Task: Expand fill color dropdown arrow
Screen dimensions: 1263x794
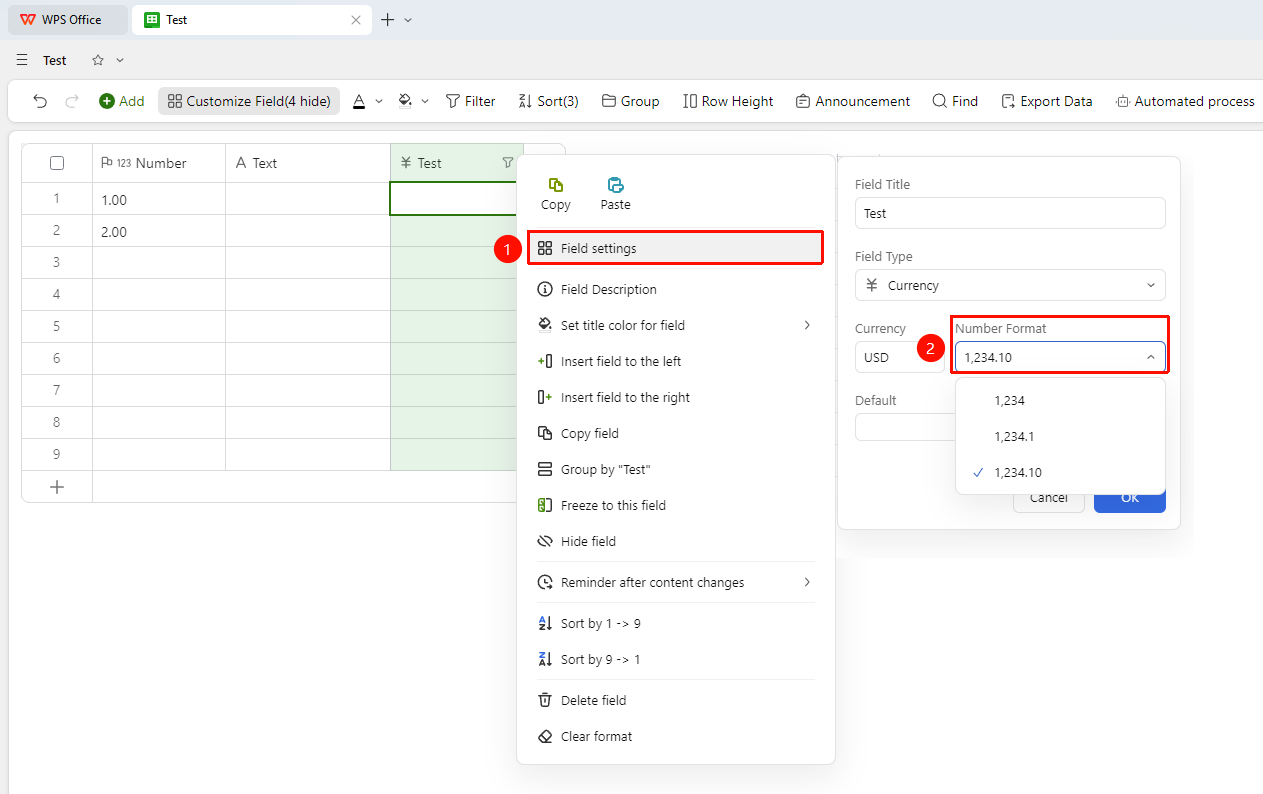Action: click(425, 101)
